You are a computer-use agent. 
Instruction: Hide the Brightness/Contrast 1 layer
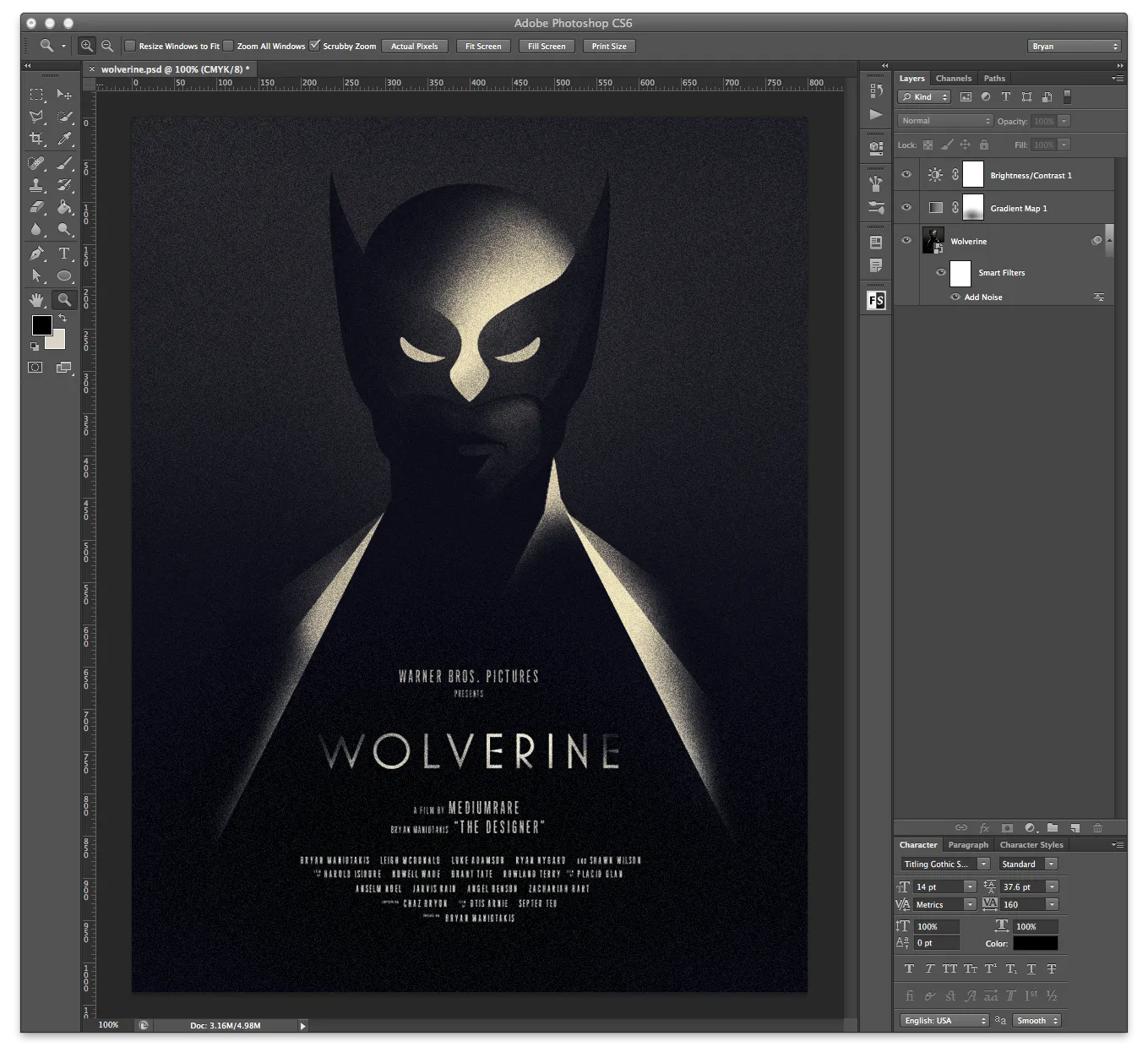[x=906, y=175]
